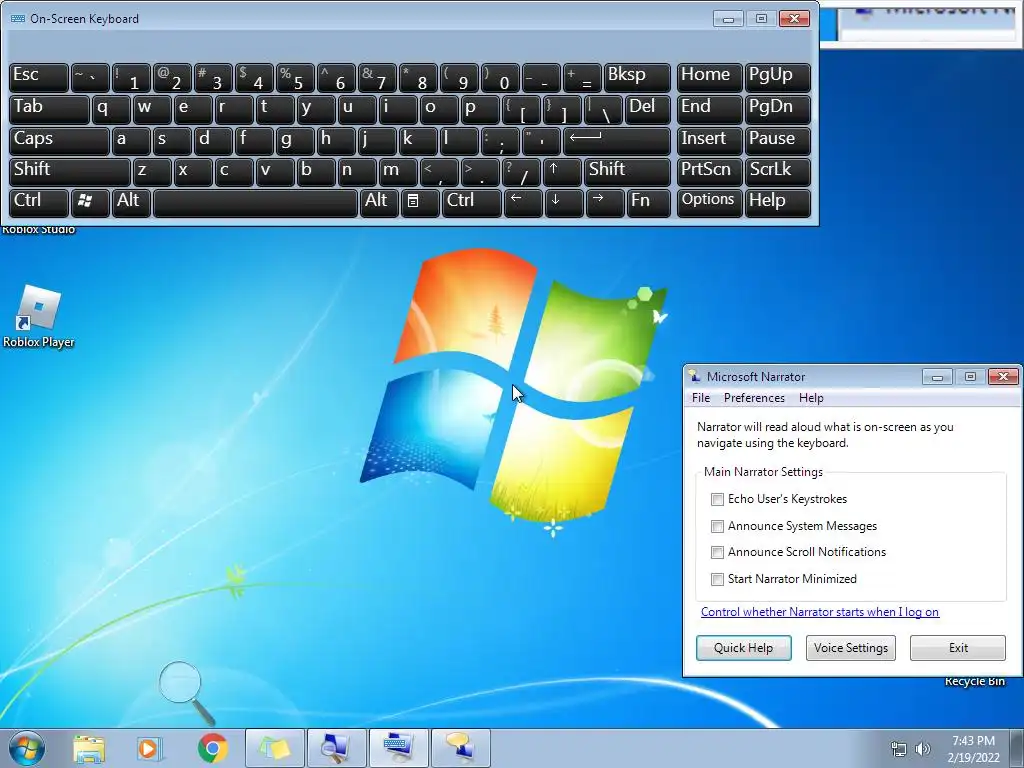Click the right Alt key
Screen dimensions: 1024x768
[x=378, y=202]
